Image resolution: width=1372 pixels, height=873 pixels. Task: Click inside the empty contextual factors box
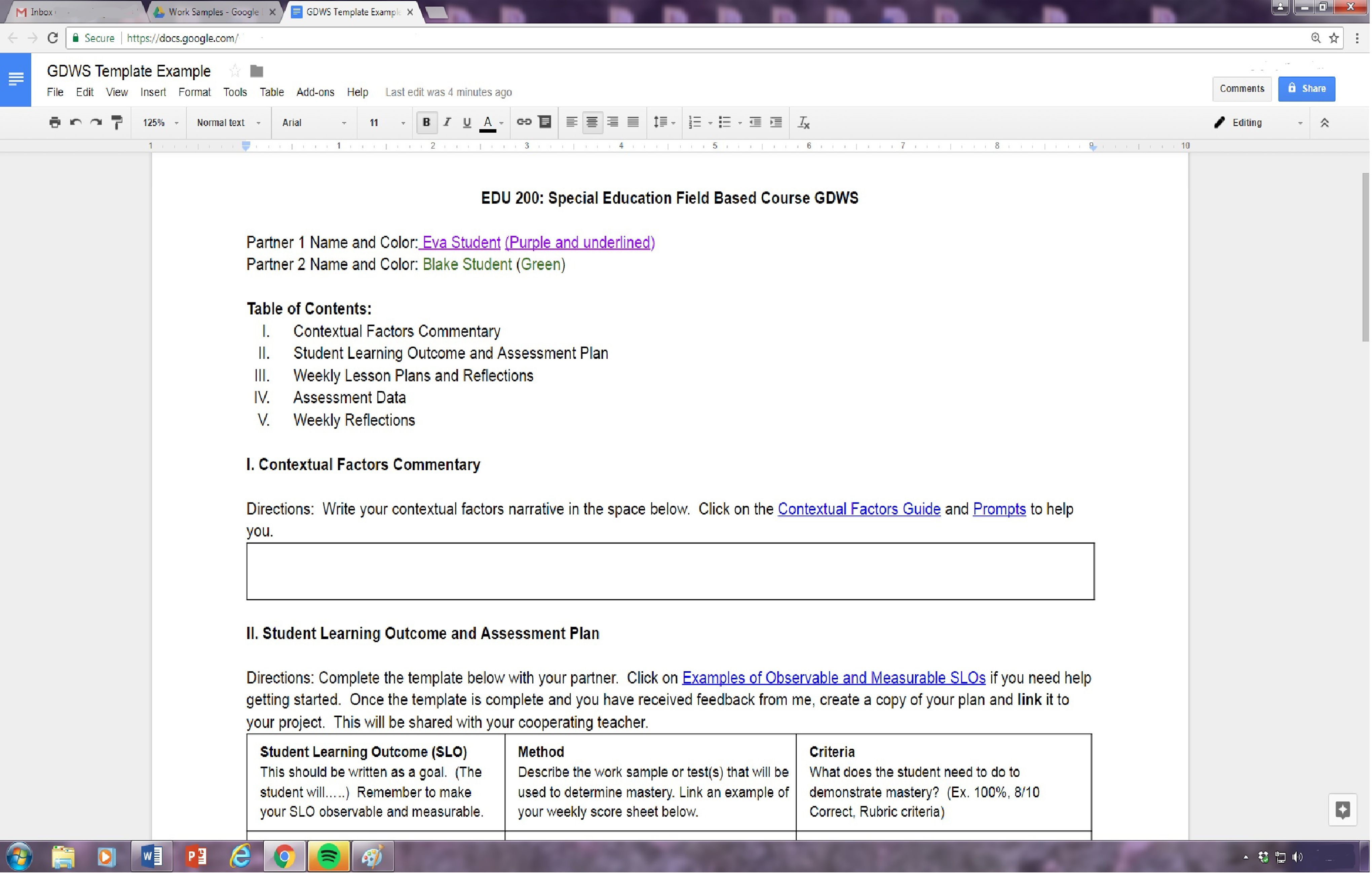(x=670, y=571)
